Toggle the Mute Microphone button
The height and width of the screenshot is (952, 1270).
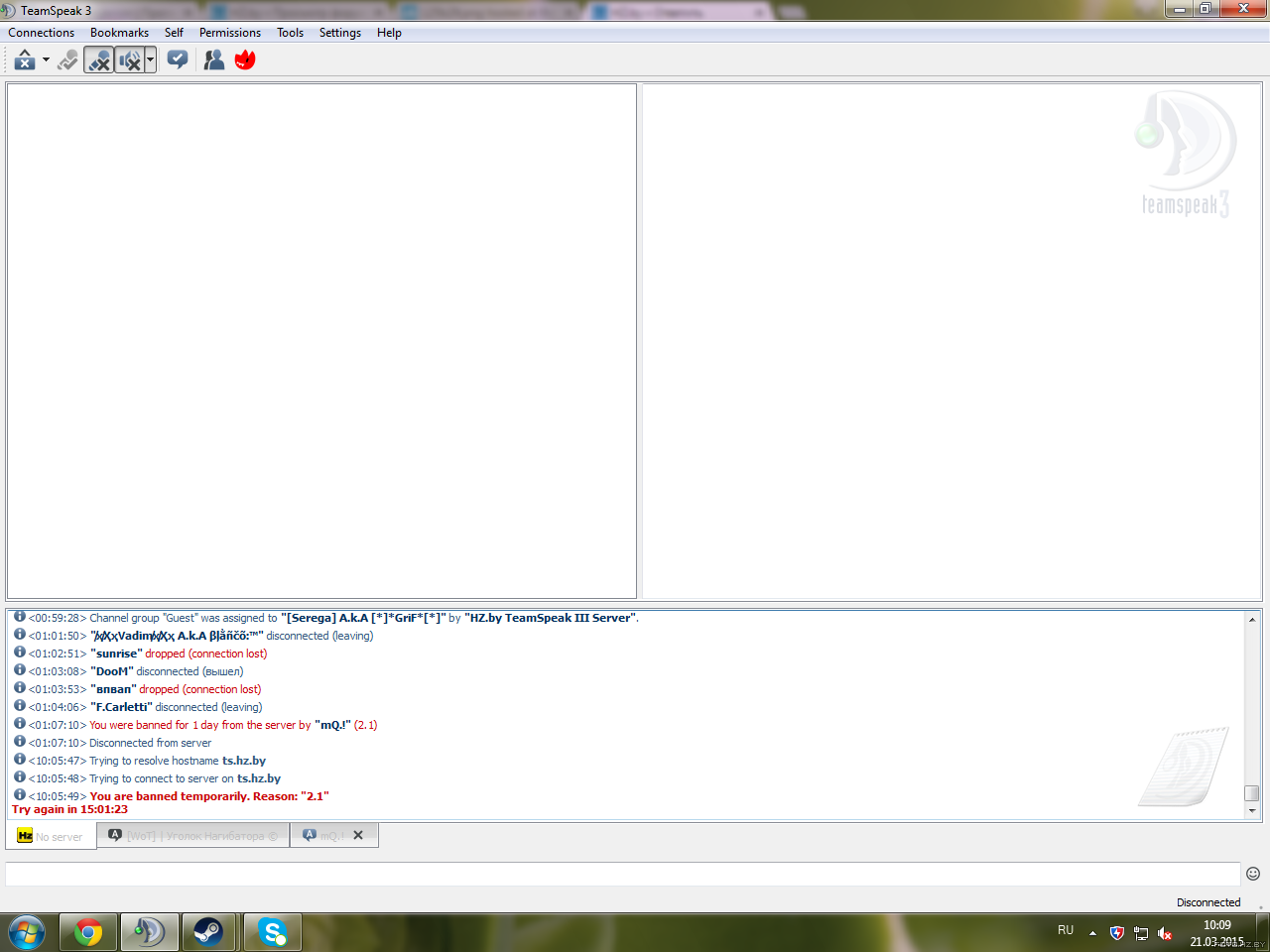click(x=99, y=60)
